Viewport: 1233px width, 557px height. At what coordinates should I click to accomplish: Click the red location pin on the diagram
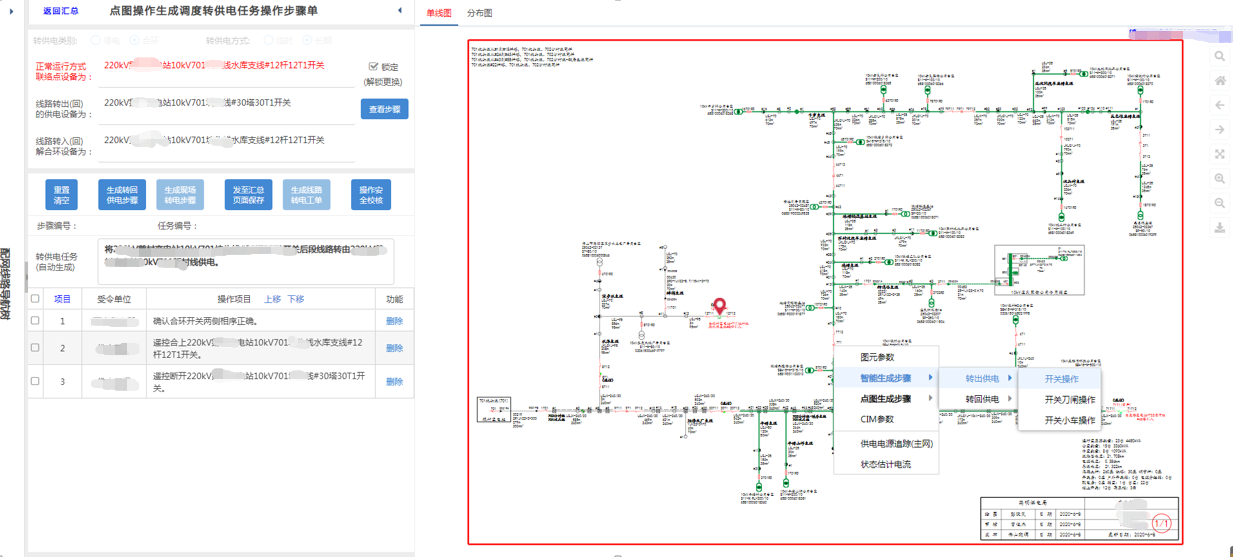718,308
